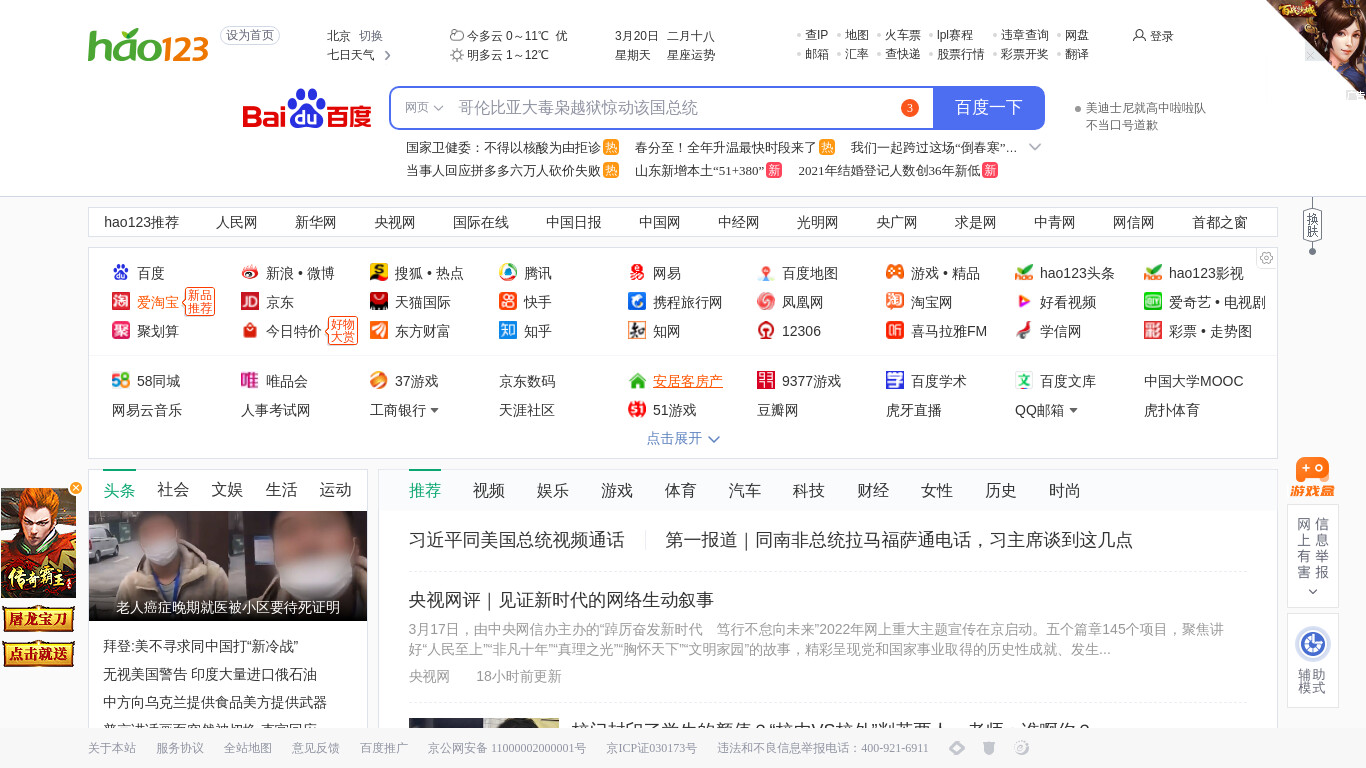
Task: Click the 游戏 gamepad icon
Action: pos(895,273)
